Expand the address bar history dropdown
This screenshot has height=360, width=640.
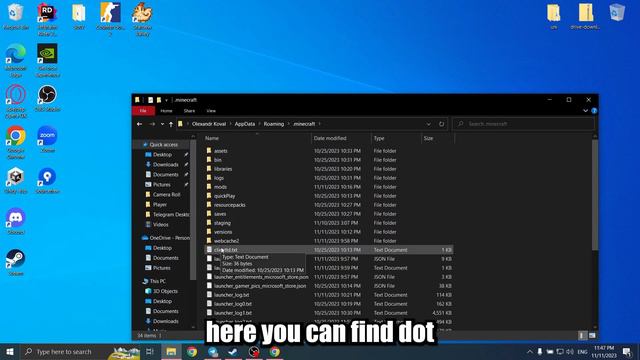point(428,124)
